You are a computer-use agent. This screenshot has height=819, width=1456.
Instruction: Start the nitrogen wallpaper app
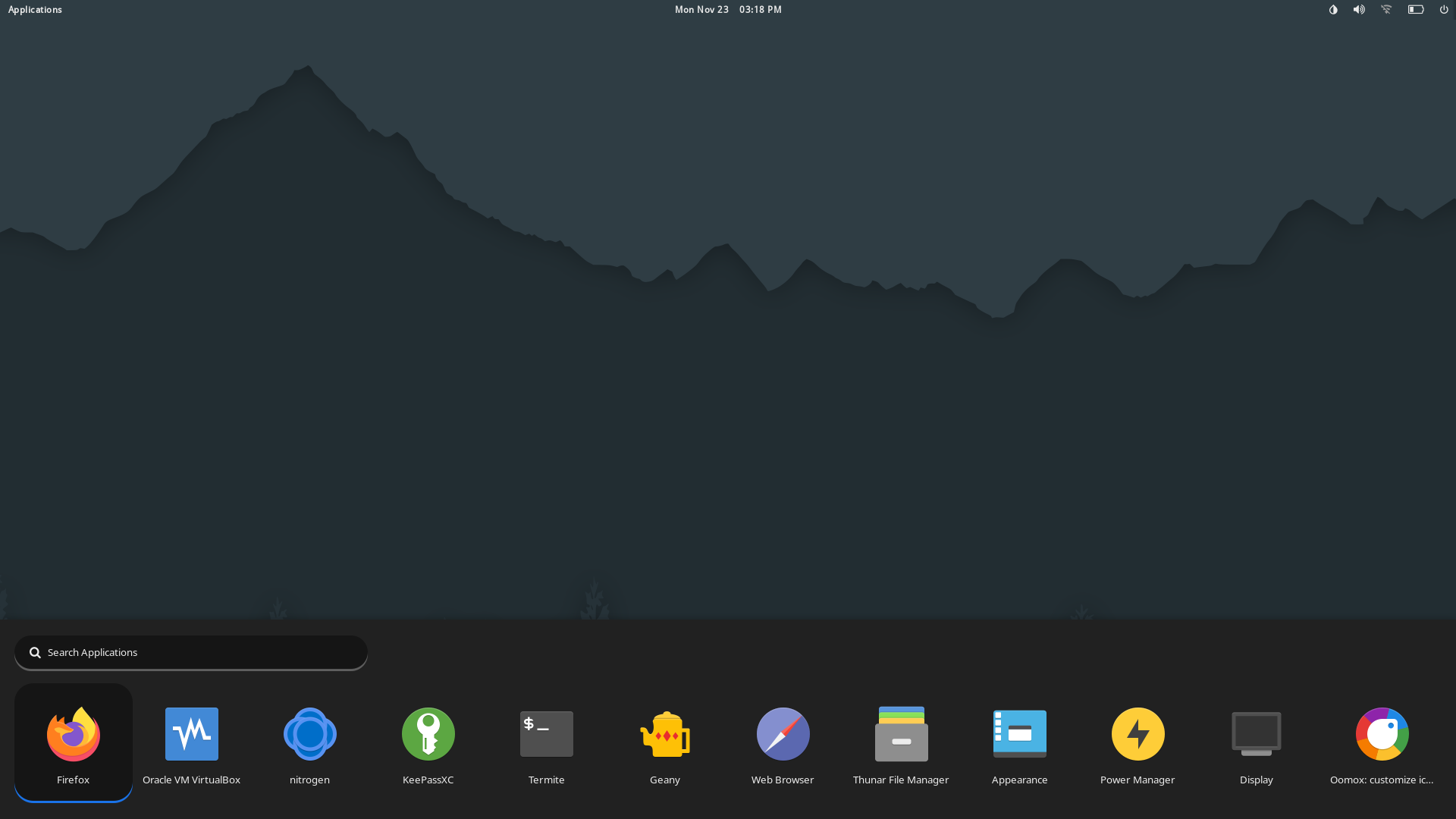(309, 734)
